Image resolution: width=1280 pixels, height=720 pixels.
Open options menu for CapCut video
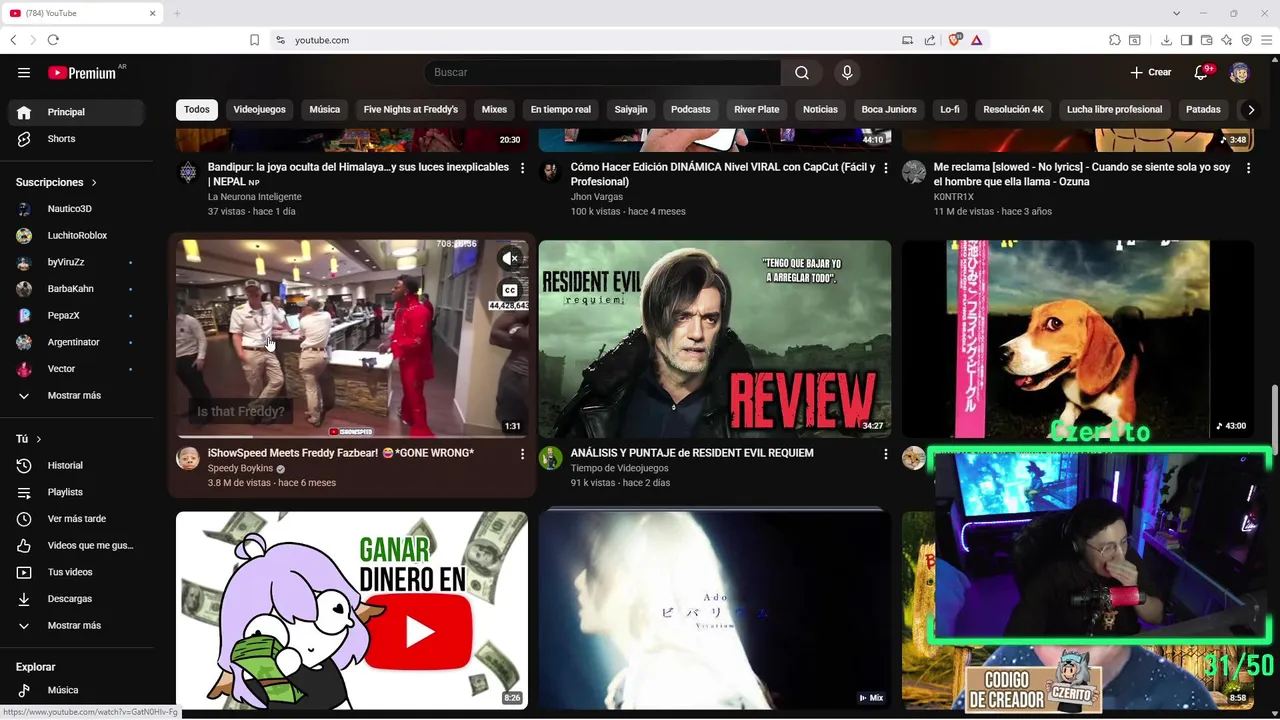tap(885, 168)
